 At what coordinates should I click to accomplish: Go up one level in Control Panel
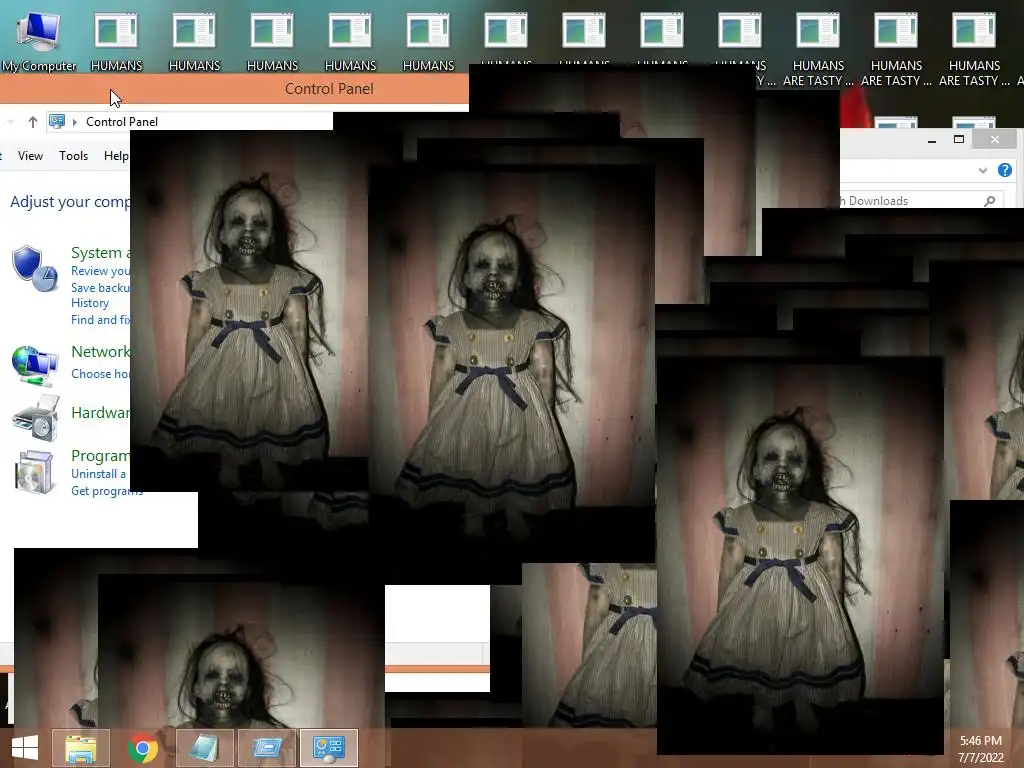33,122
